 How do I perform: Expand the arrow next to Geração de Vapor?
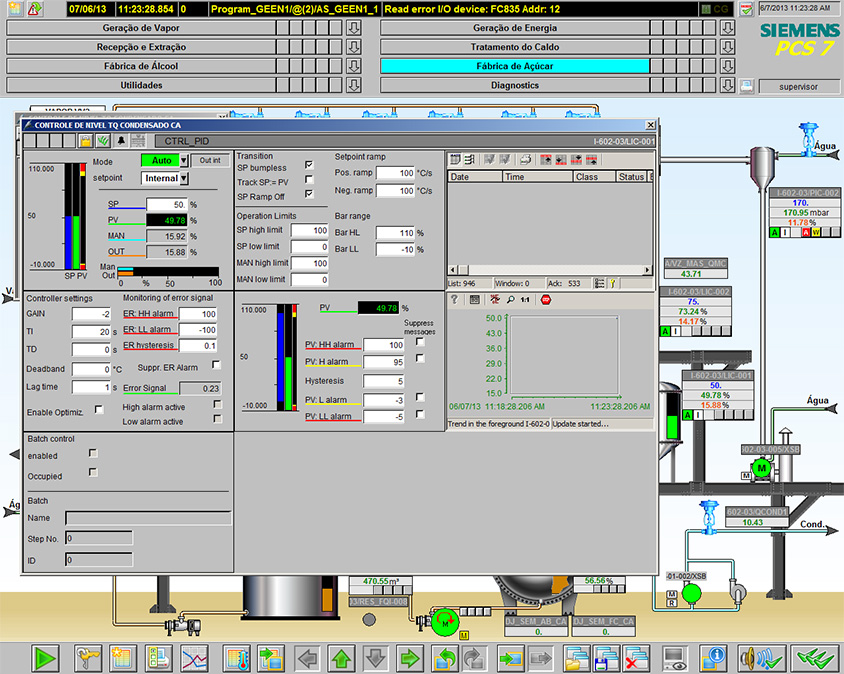point(353,29)
